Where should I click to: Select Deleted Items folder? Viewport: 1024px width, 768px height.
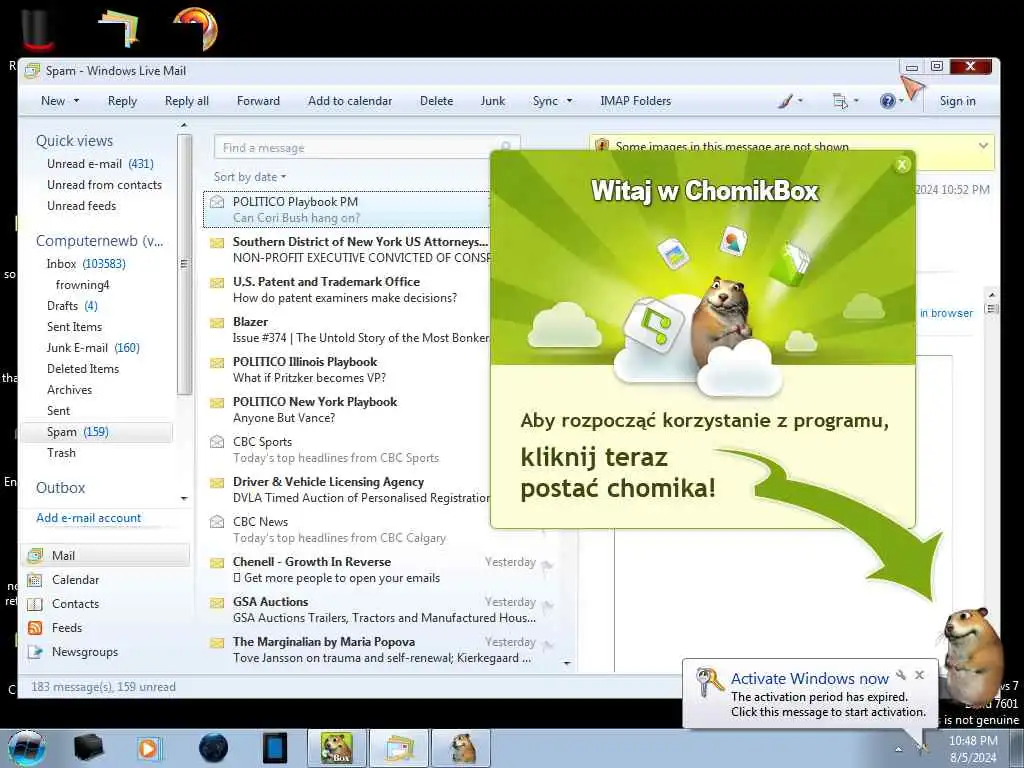83,369
